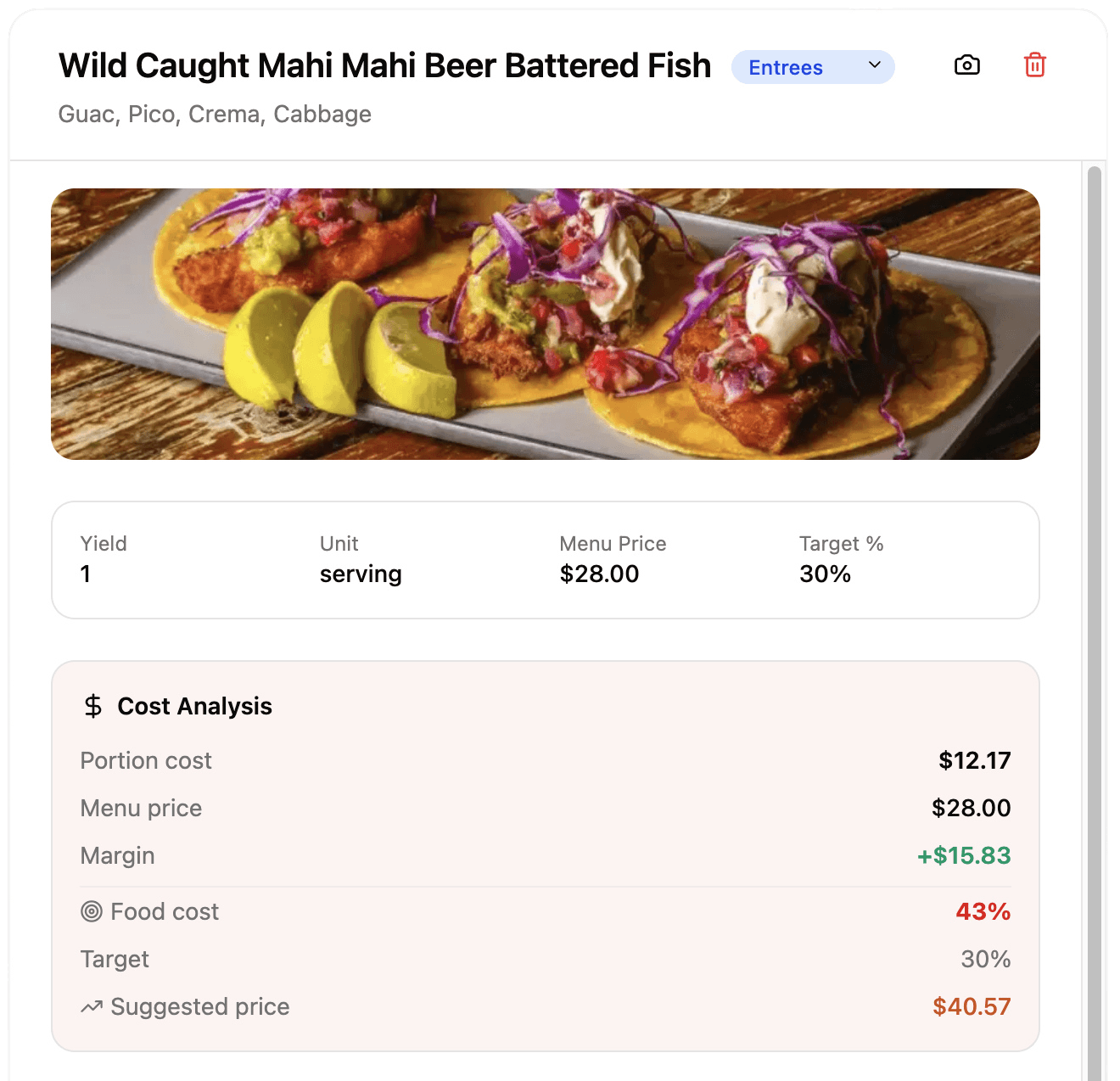This screenshot has width=1120, height=1081.
Task: Expand the category chevron beside Entrees
Action: tap(873, 66)
